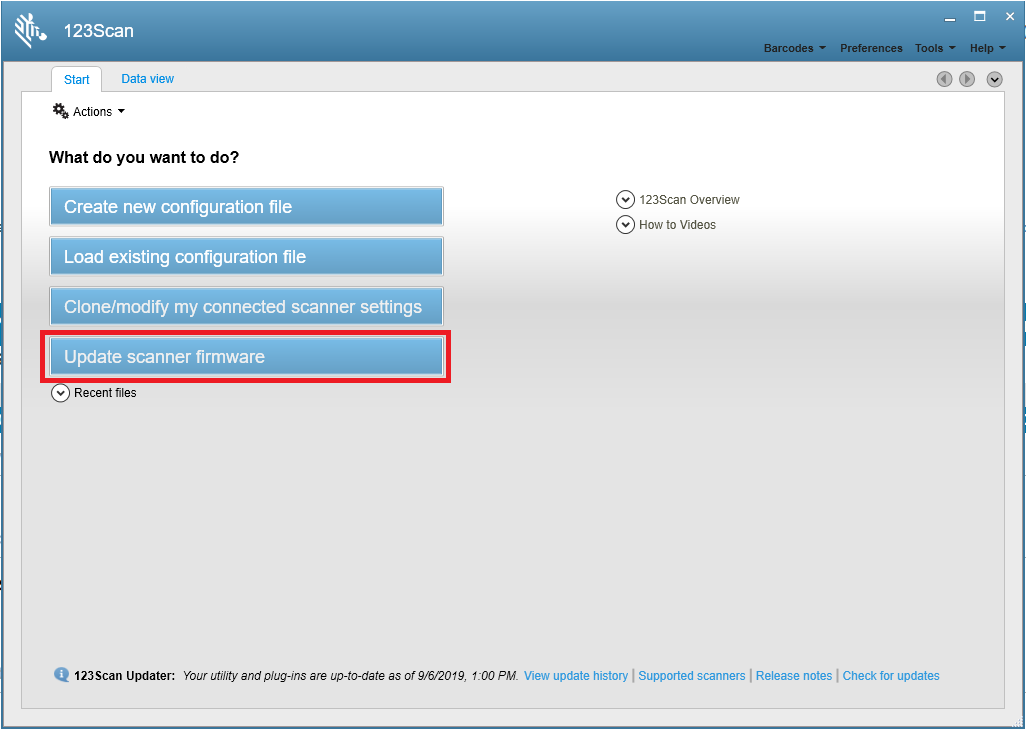
Task: Expand the 123Scan Overview section
Action: point(625,199)
